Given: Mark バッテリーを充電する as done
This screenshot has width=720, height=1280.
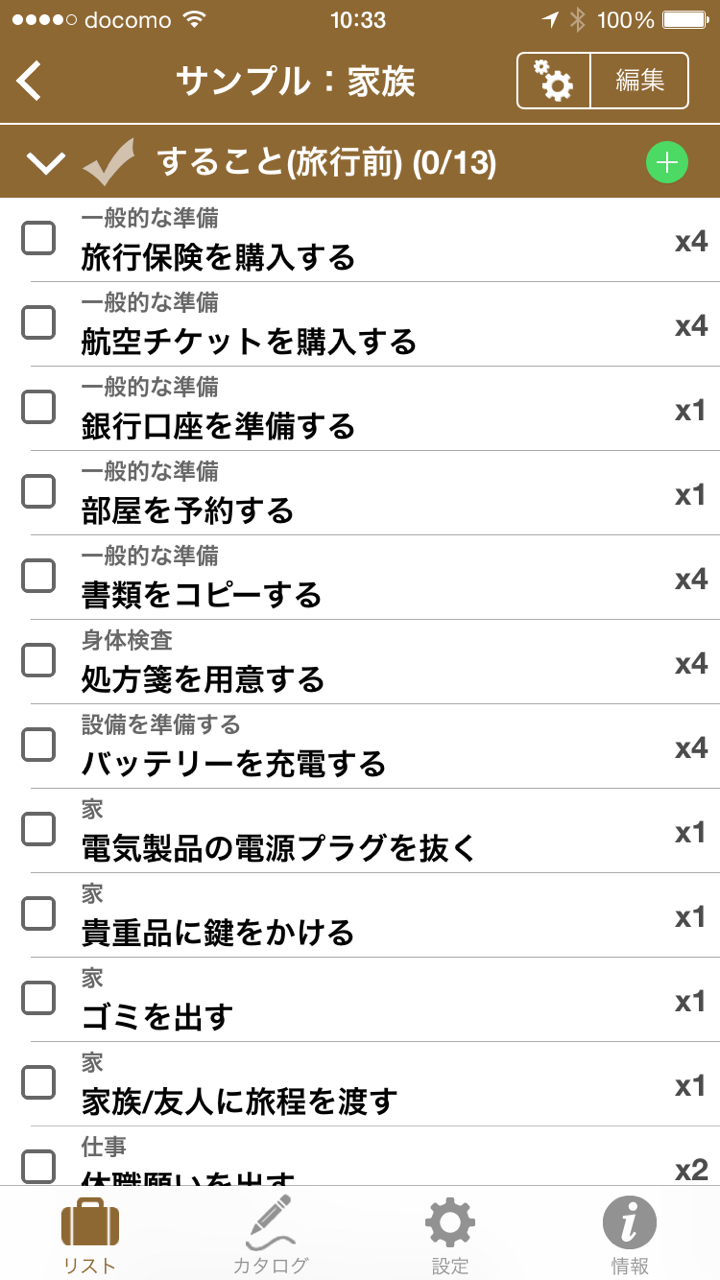Looking at the screenshot, I should (39, 745).
